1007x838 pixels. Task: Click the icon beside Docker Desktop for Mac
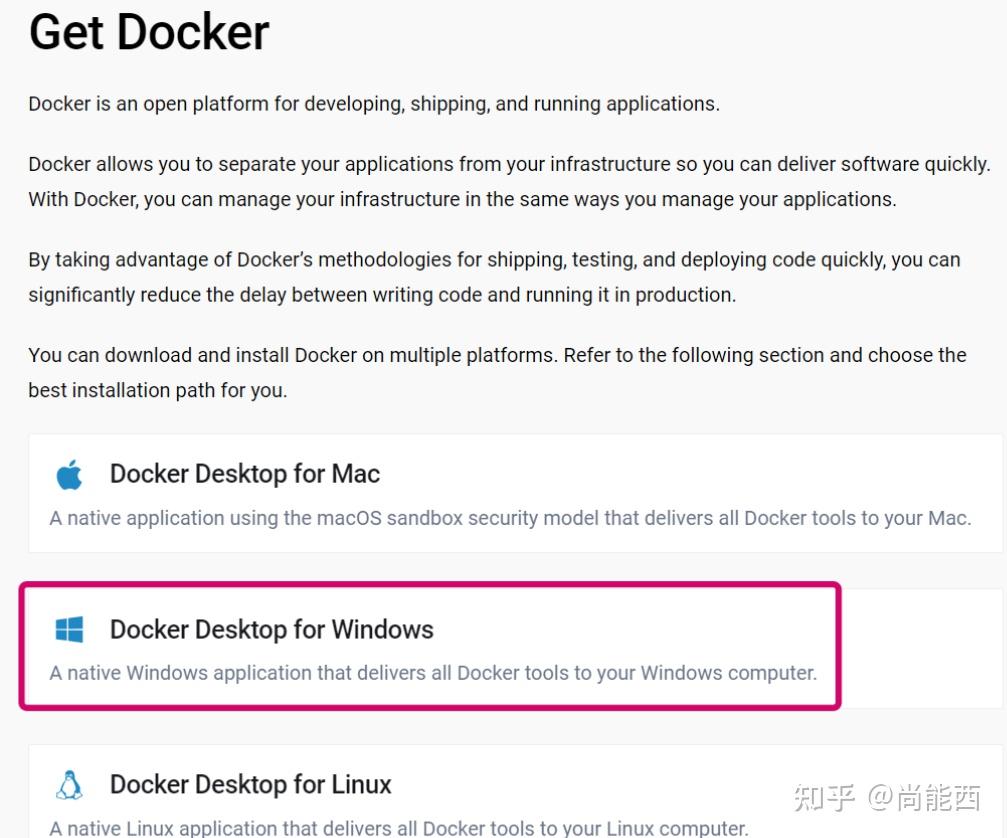click(x=68, y=475)
